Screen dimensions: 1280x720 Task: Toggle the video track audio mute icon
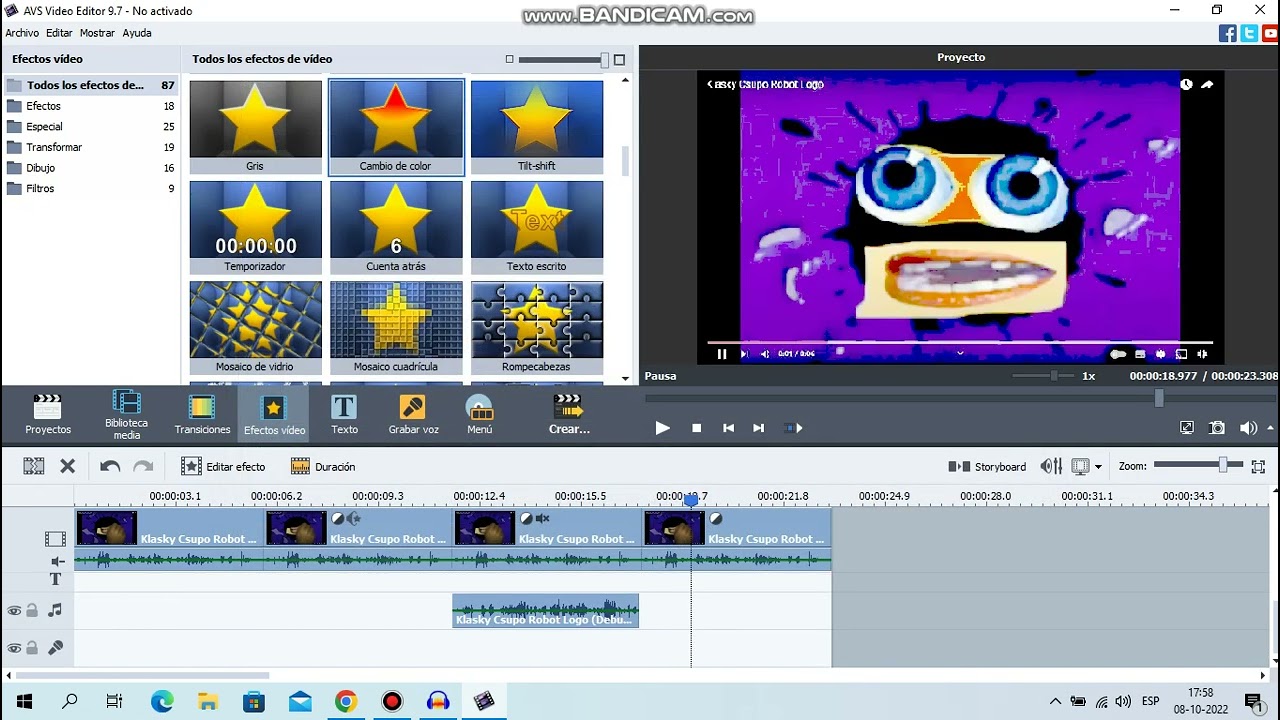pyautogui.click(x=57, y=562)
